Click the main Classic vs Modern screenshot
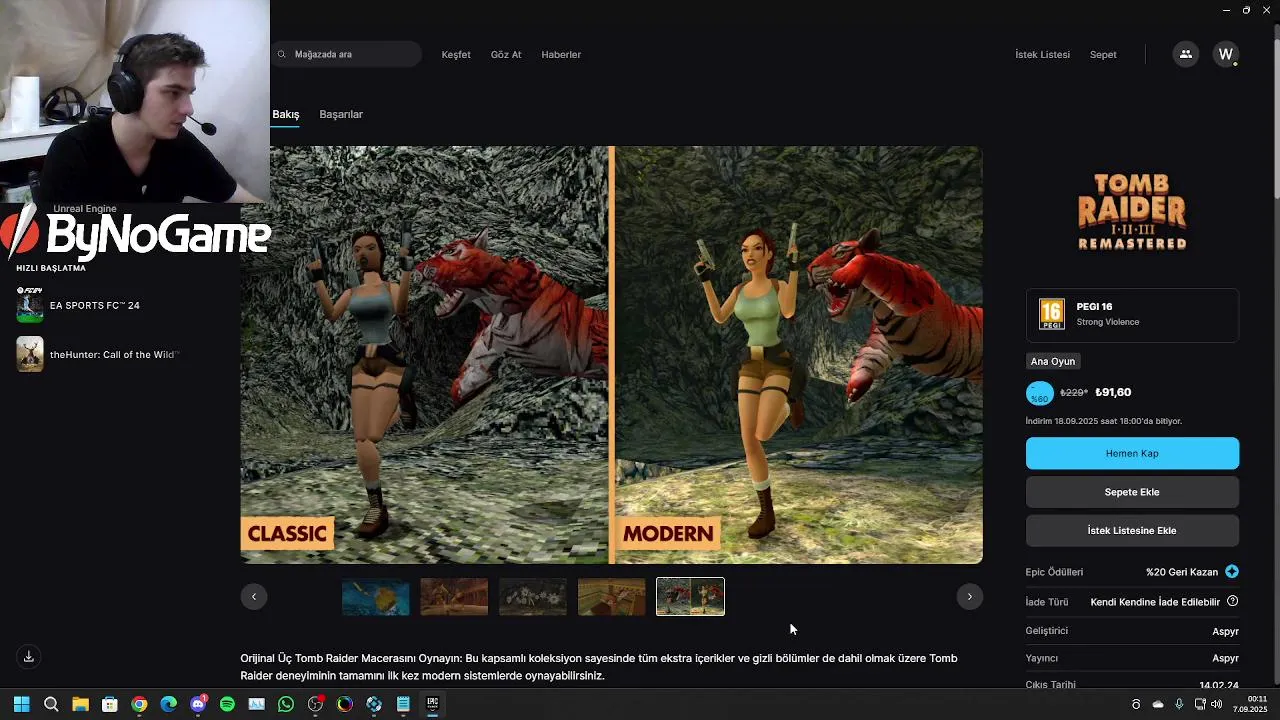 (611, 355)
